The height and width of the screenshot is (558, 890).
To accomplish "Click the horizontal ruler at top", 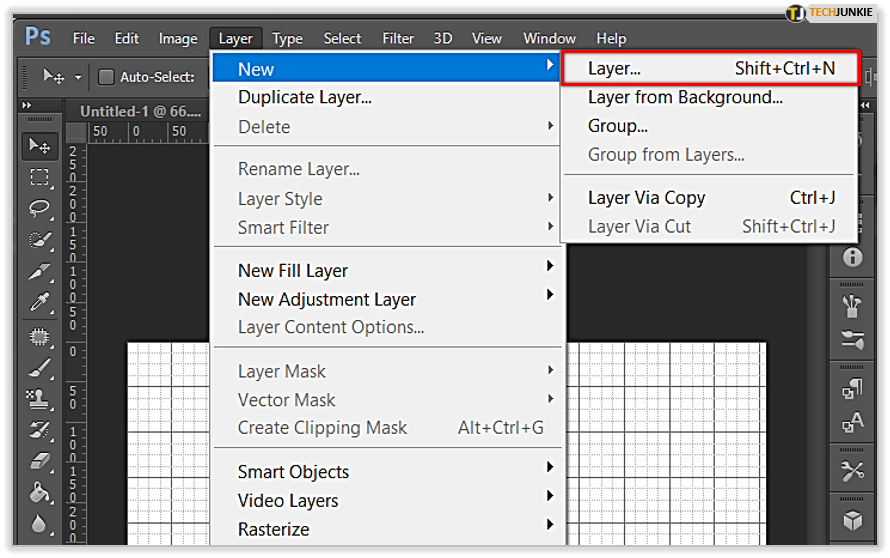I will [148, 132].
